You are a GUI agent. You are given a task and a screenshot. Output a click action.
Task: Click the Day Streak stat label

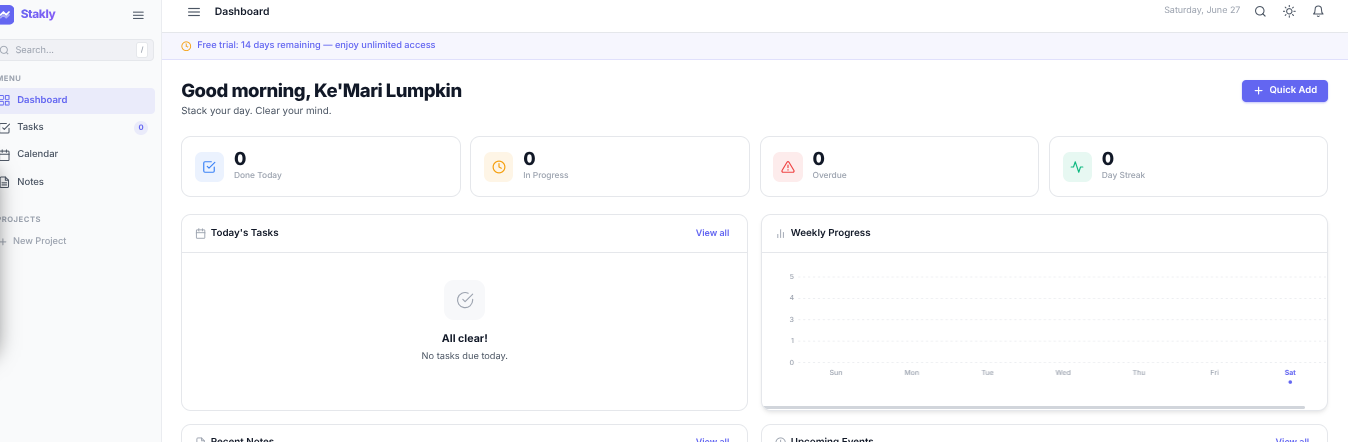pos(1123,175)
